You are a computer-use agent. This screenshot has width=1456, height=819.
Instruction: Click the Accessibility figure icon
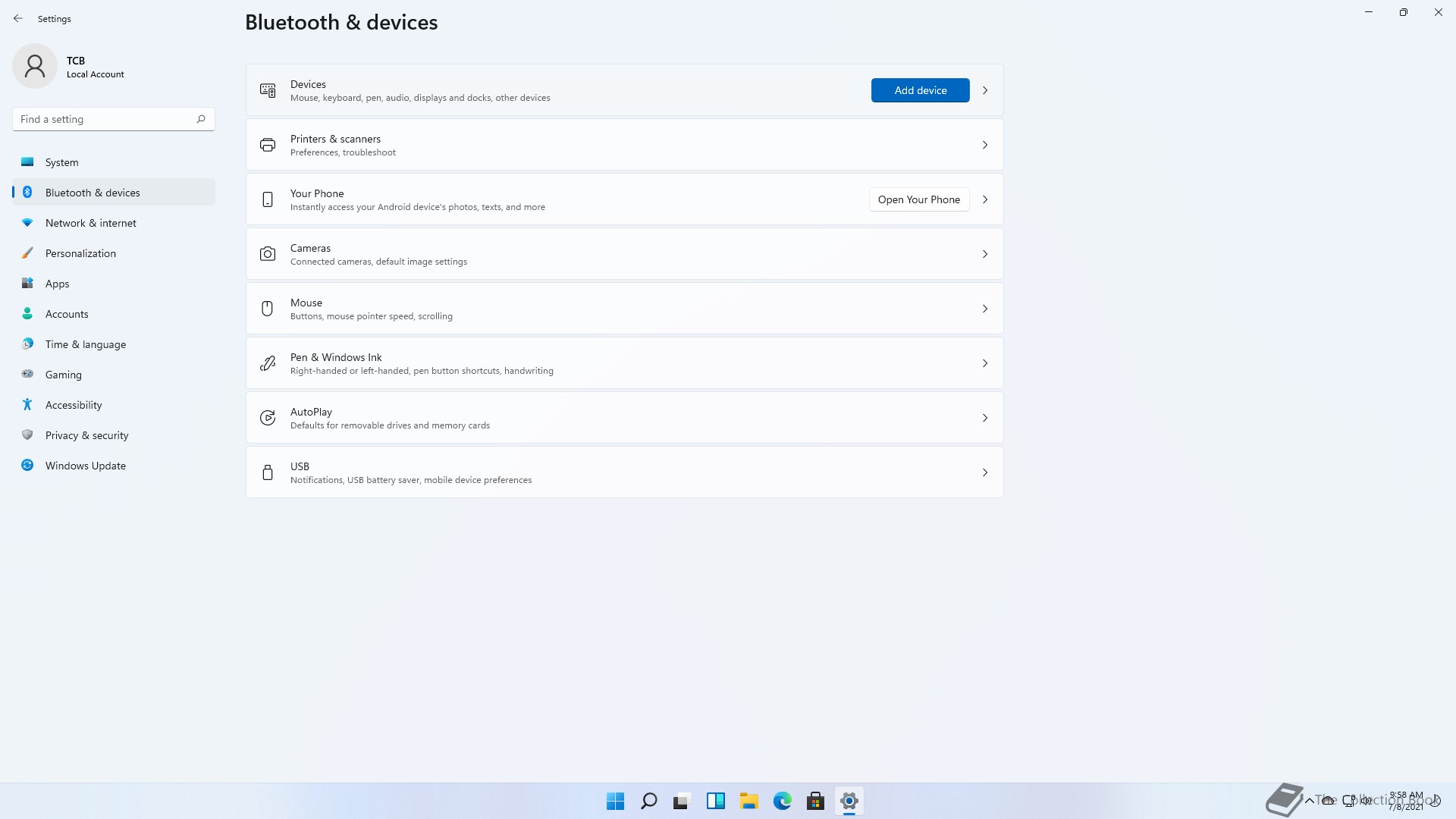coord(27,404)
